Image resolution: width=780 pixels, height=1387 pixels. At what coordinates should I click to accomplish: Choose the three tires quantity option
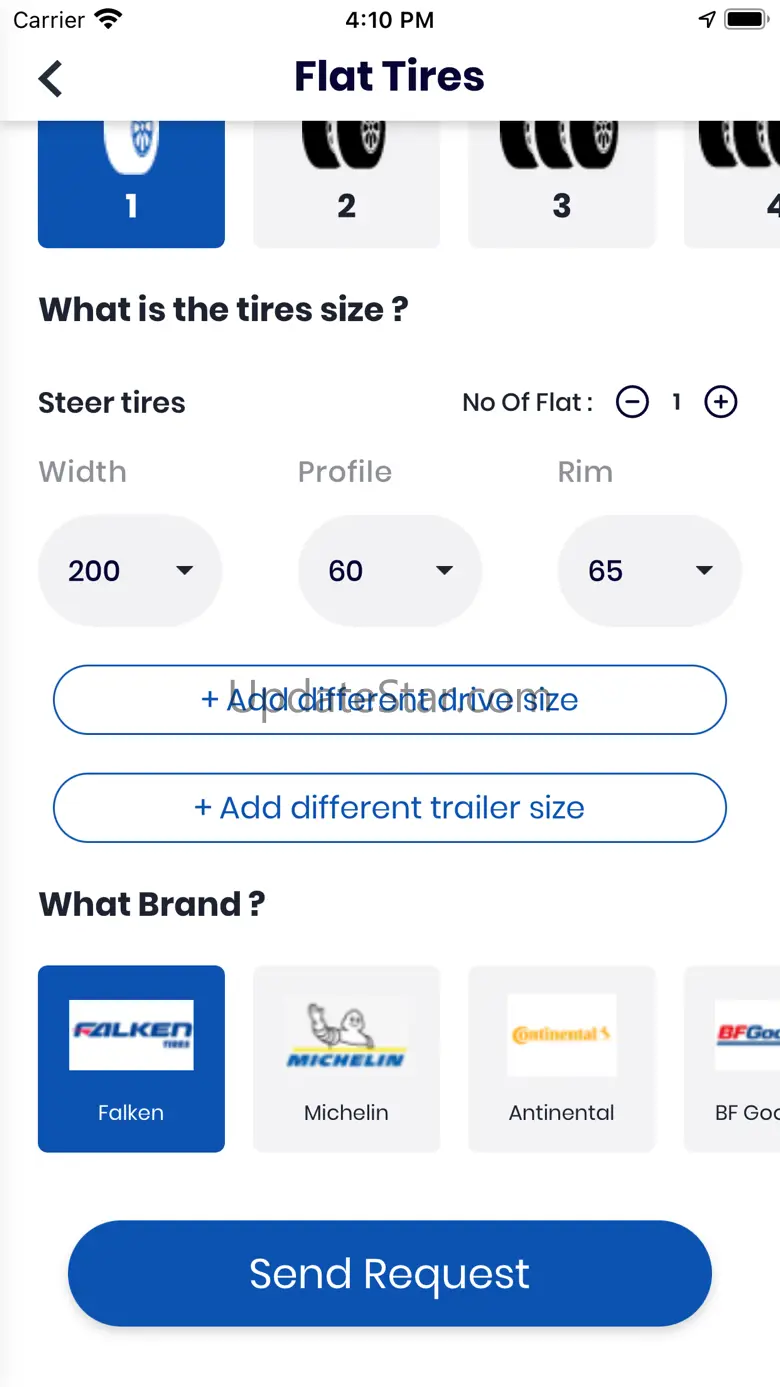click(x=562, y=184)
